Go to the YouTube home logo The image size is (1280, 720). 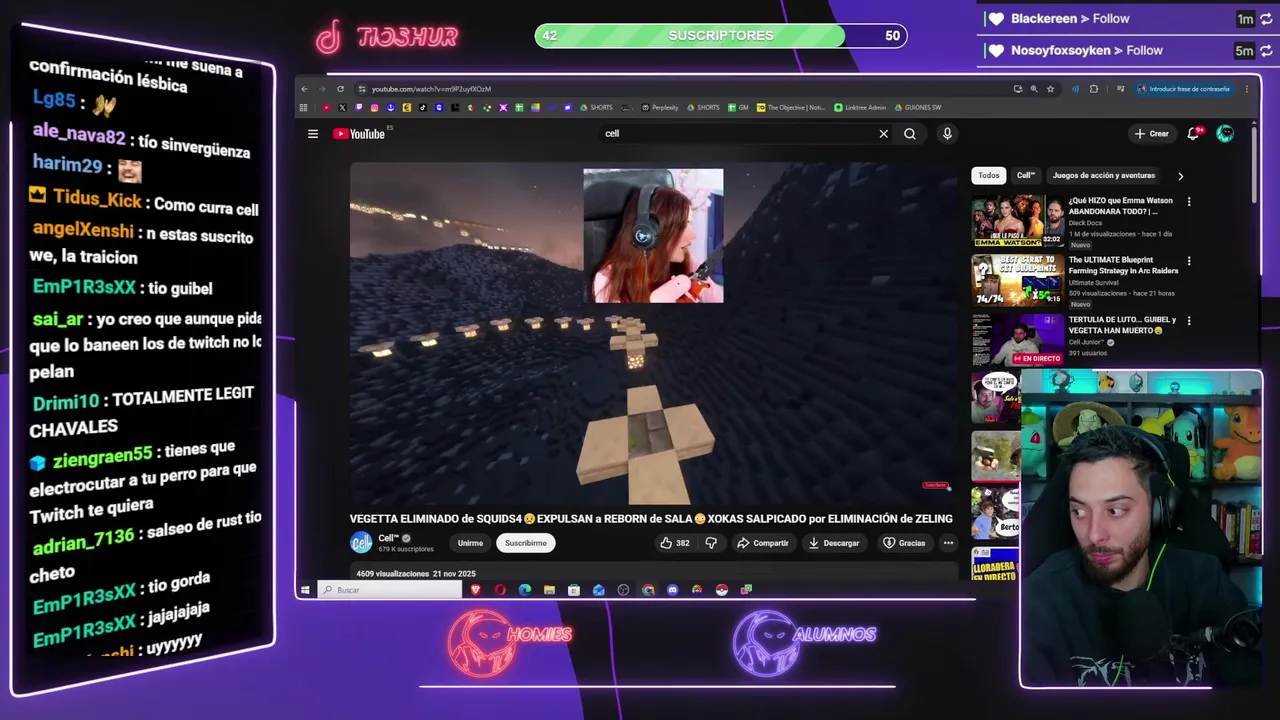pos(359,134)
